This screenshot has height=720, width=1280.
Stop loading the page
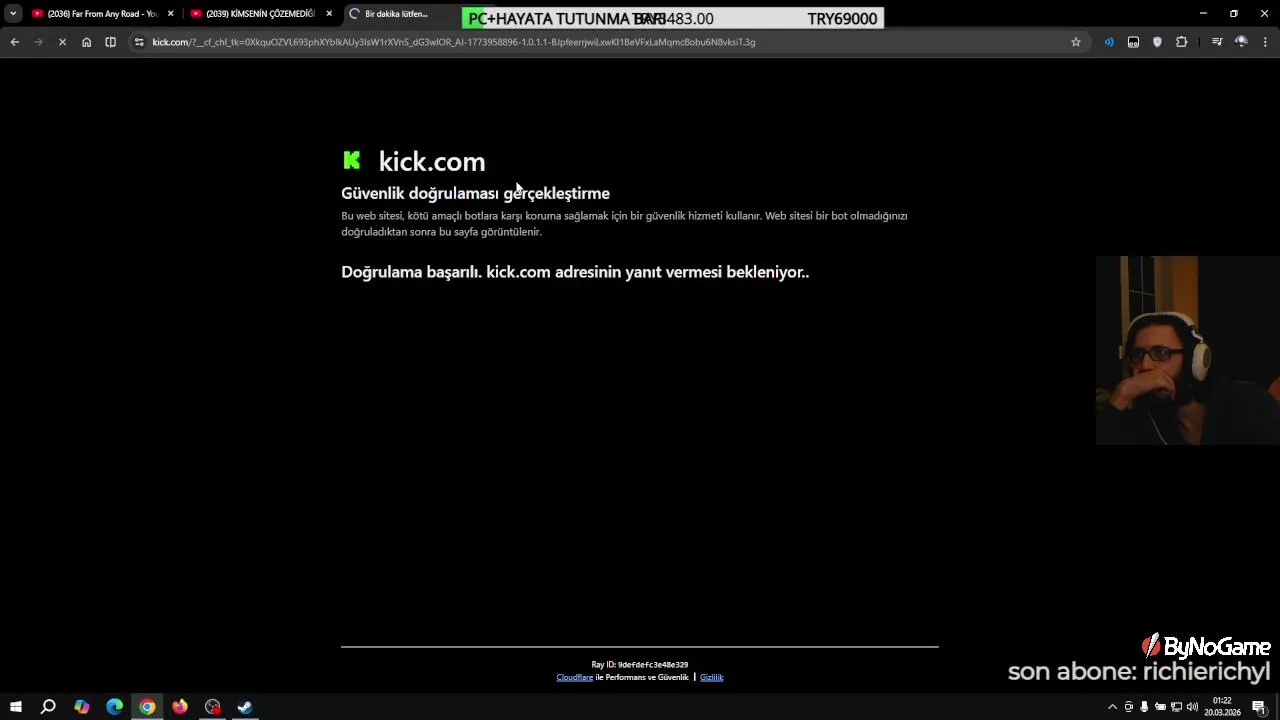(62, 42)
